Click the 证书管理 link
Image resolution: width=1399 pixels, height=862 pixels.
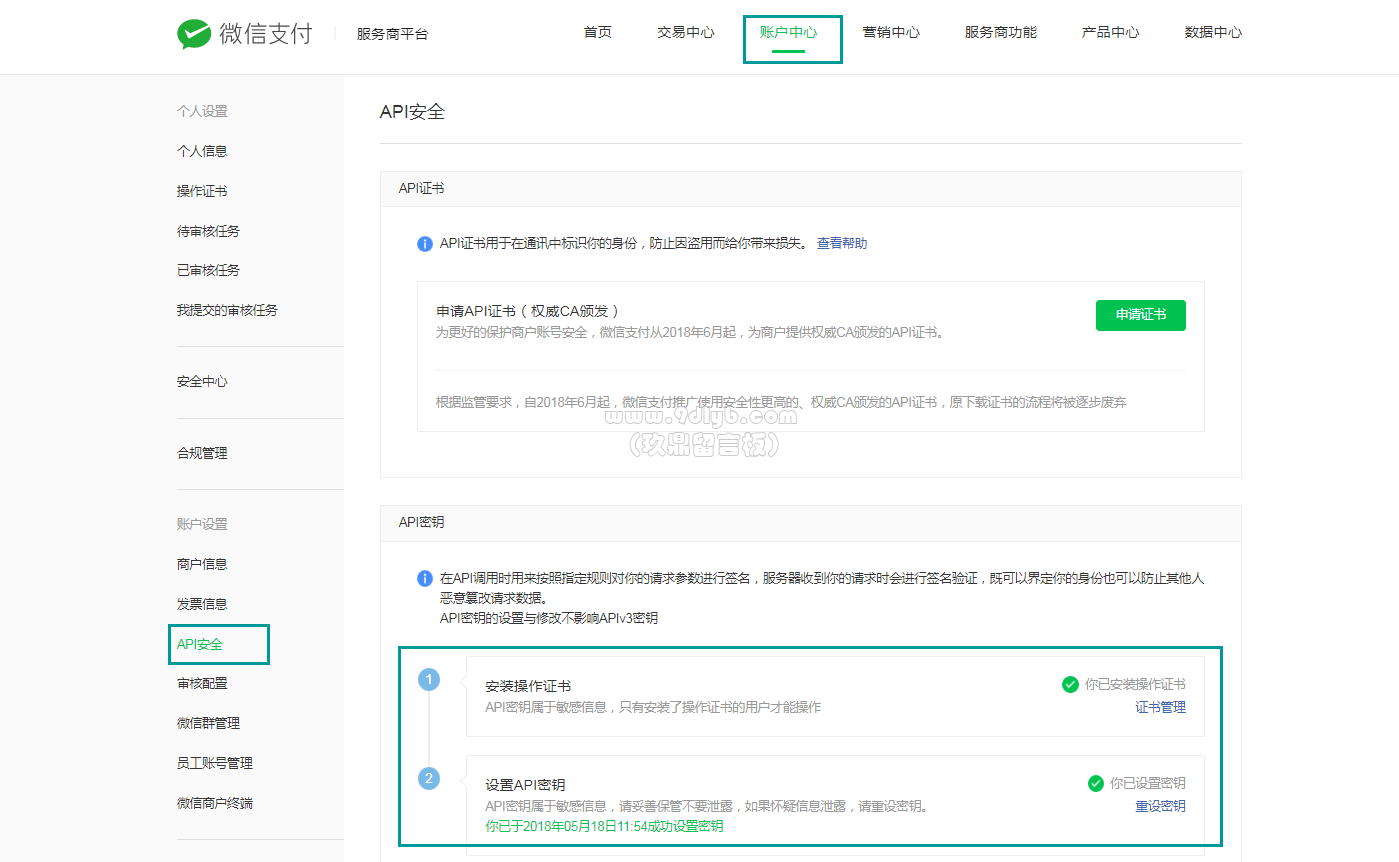click(x=1160, y=708)
